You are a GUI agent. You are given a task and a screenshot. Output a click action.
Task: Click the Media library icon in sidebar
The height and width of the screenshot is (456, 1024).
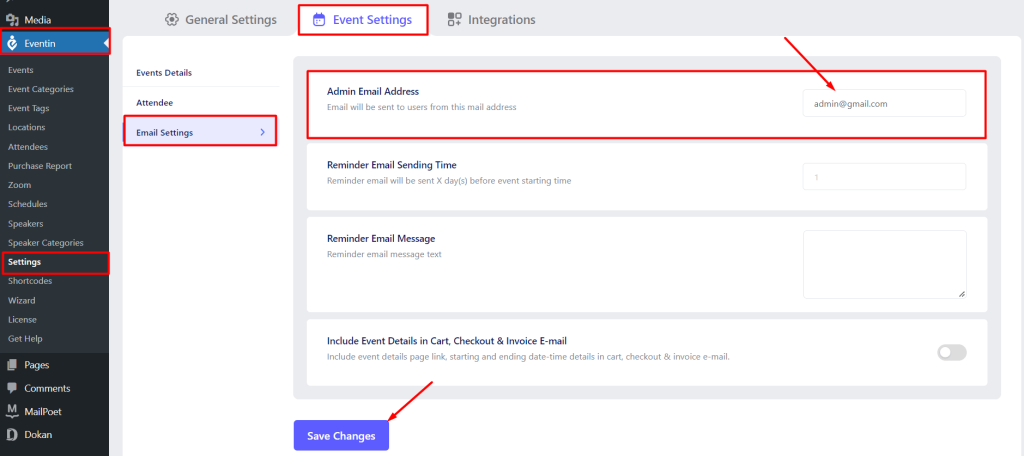(12, 20)
